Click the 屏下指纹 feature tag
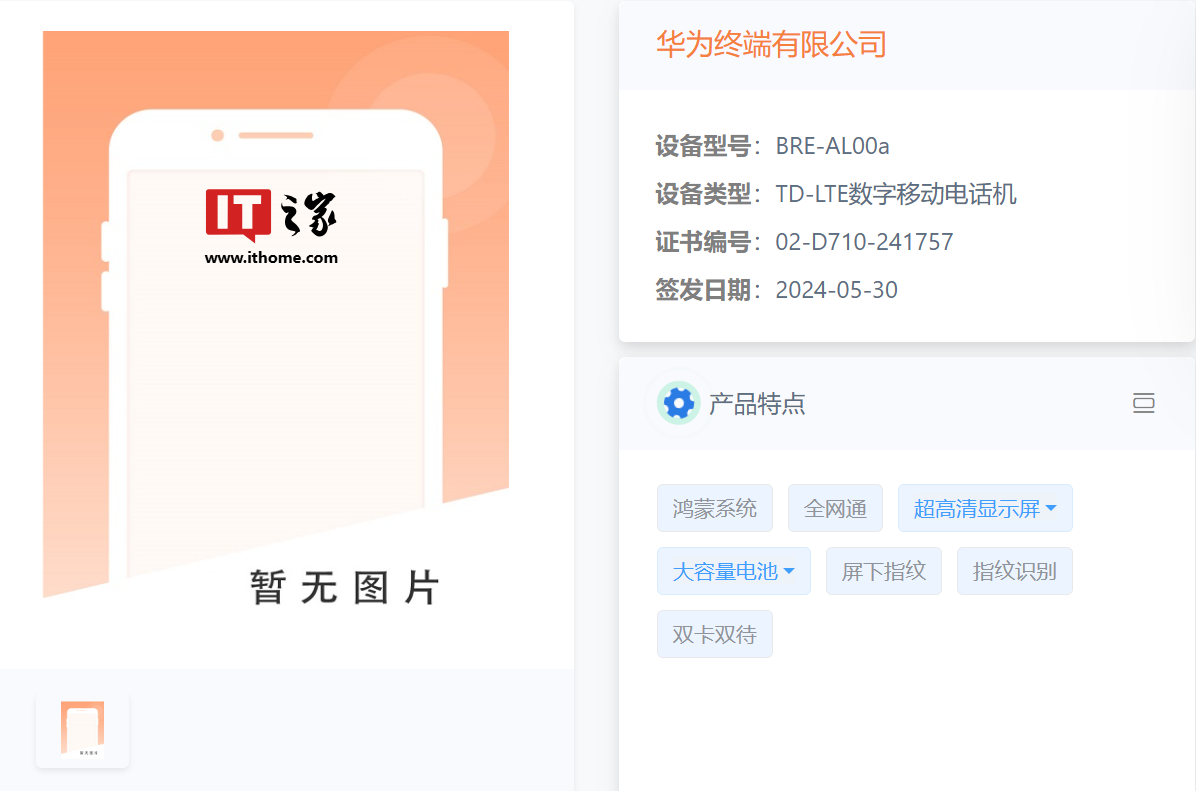Image resolution: width=1196 pixels, height=791 pixels. (883, 571)
